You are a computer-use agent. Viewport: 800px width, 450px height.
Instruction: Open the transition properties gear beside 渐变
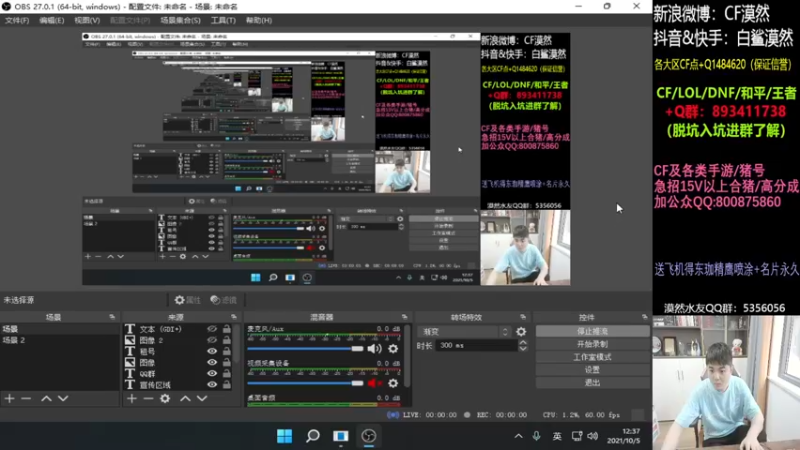(521, 332)
